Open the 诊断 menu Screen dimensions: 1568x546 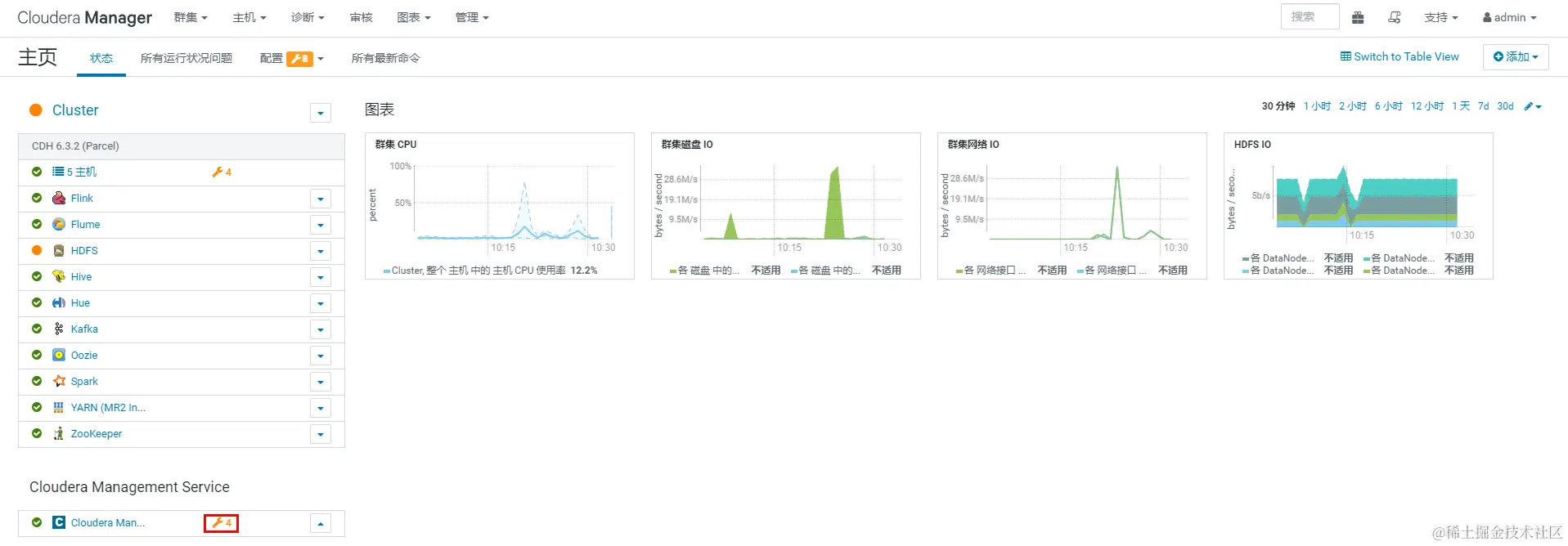click(308, 17)
